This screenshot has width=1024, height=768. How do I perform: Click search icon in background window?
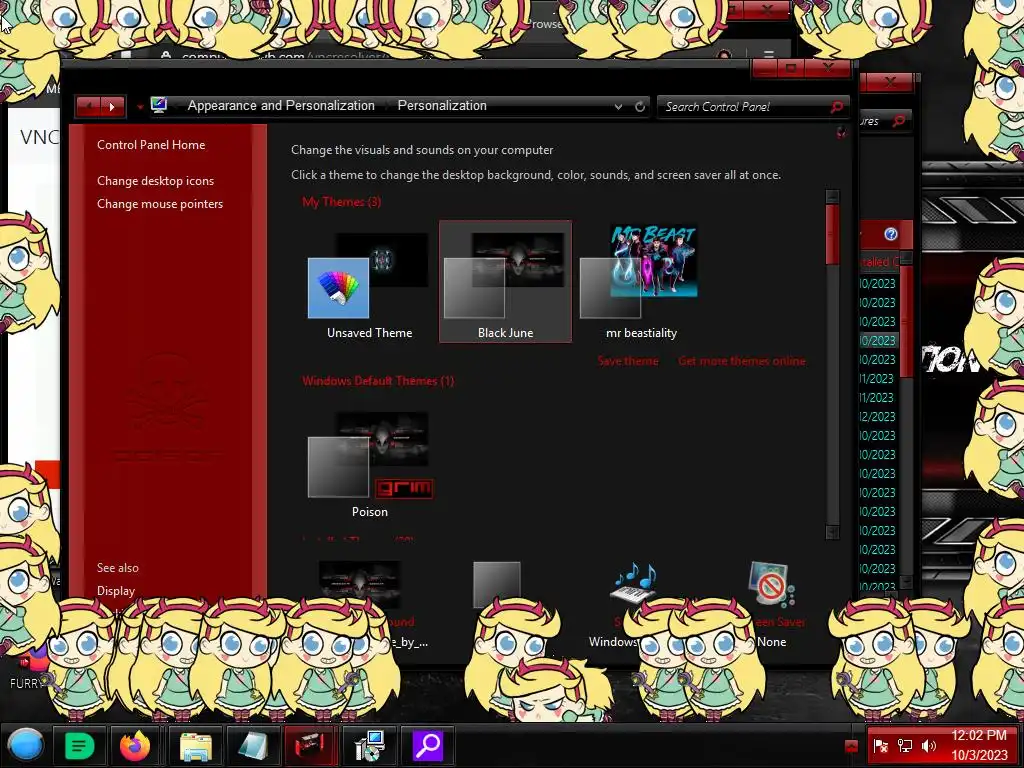tap(899, 120)
